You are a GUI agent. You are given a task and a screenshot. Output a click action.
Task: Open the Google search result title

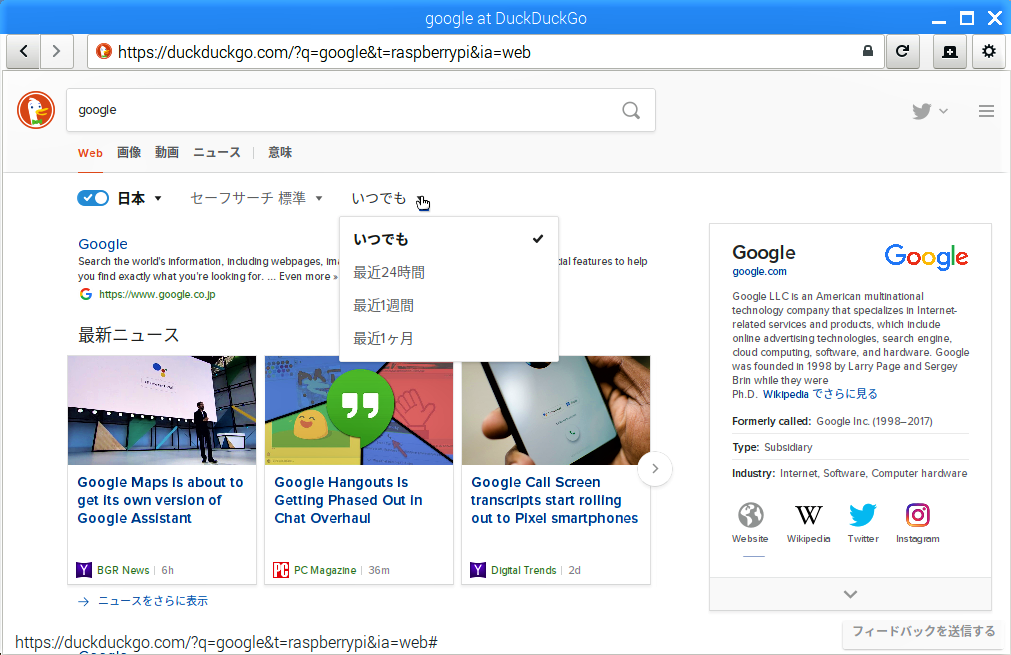tap(103, 244)
